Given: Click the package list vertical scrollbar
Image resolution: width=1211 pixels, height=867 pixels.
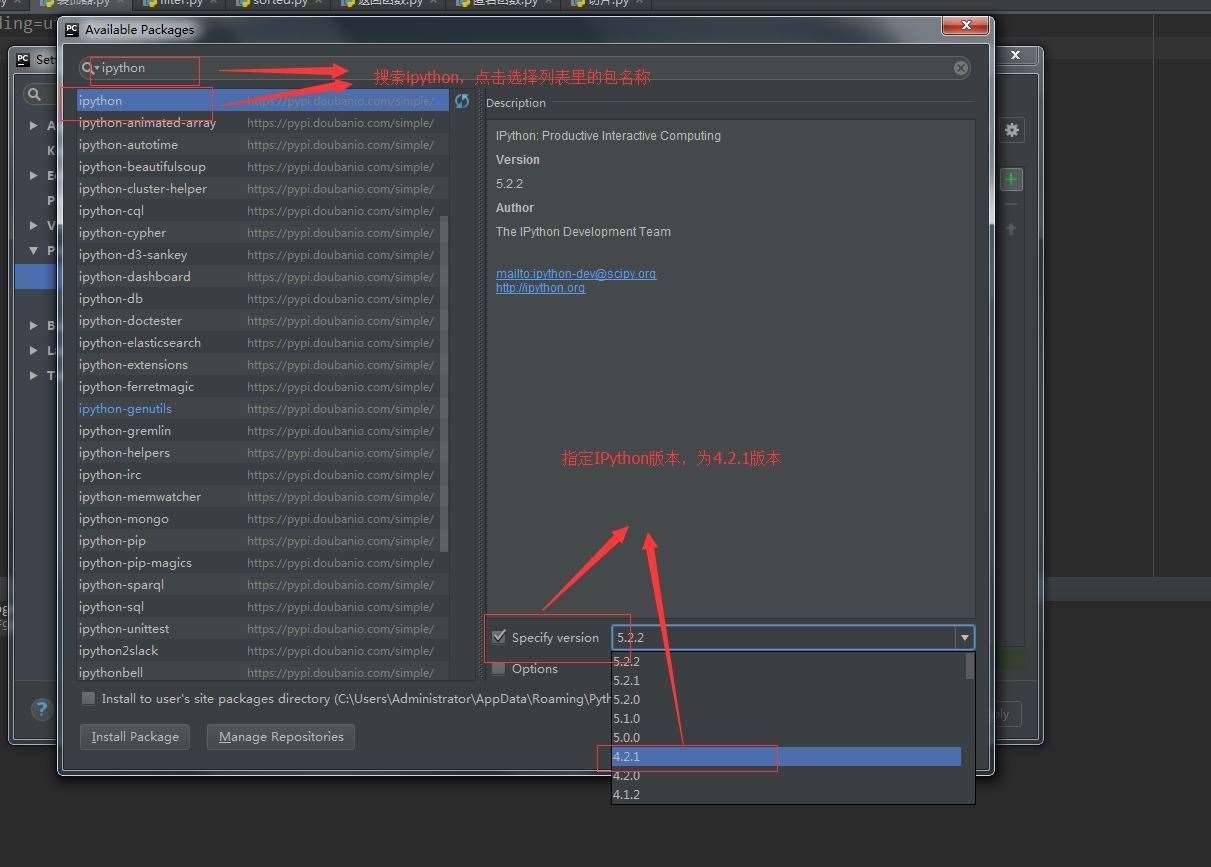Looking at the screenshot, I should tap(444, 385).
